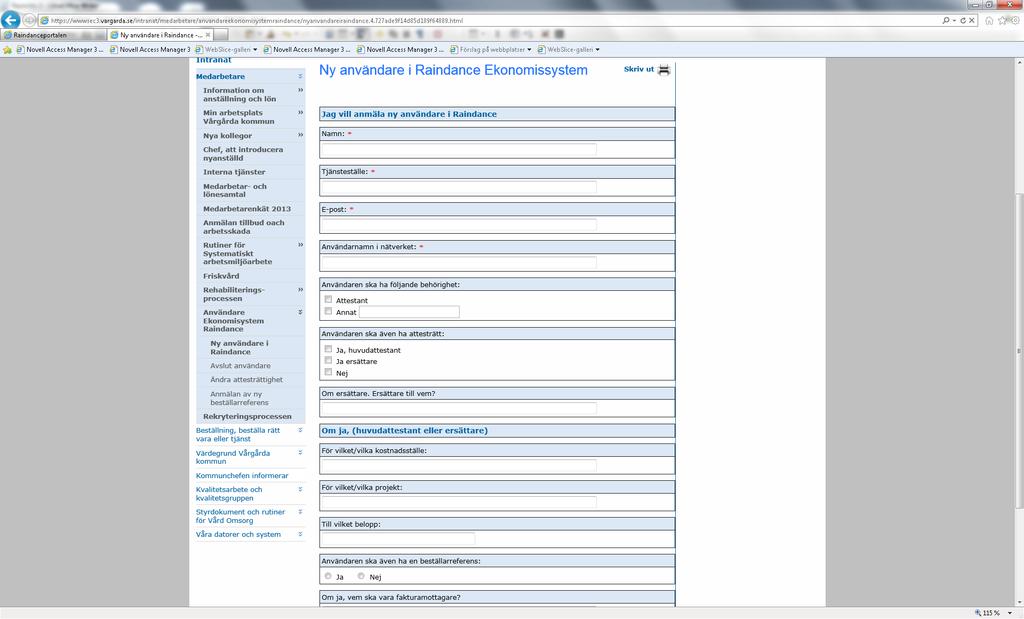Click the kostnadsställe input field
Screen dimensions: 1024x619
[x=458, y=465]
